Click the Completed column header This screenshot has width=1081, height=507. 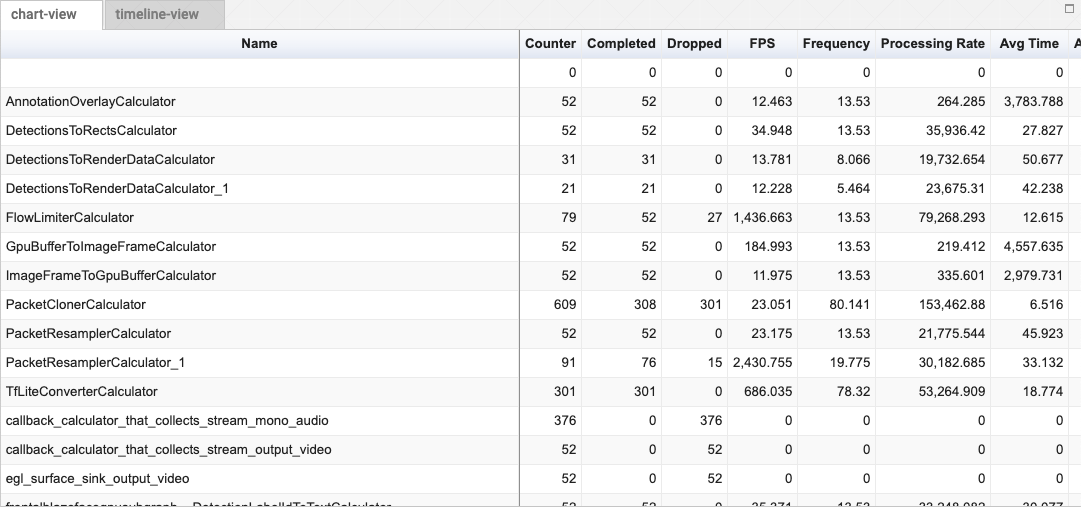tap(621, 43)
